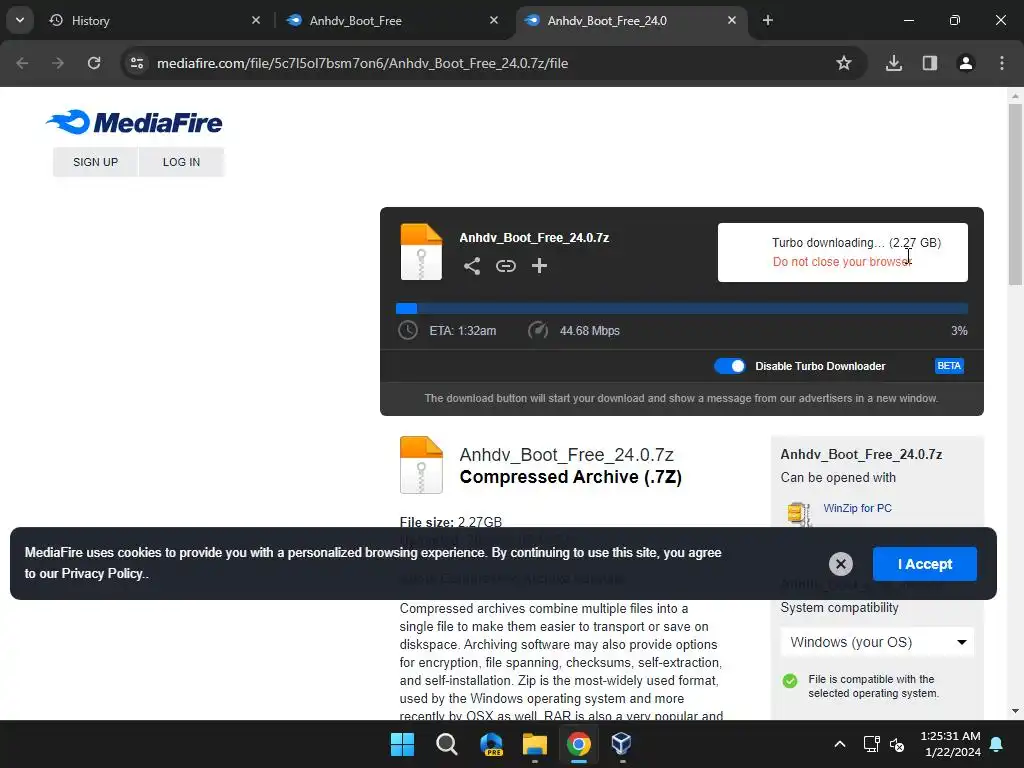The image size is (1024, 768).
Task: Go forward in browser history
Action: [x=58, y=63]
